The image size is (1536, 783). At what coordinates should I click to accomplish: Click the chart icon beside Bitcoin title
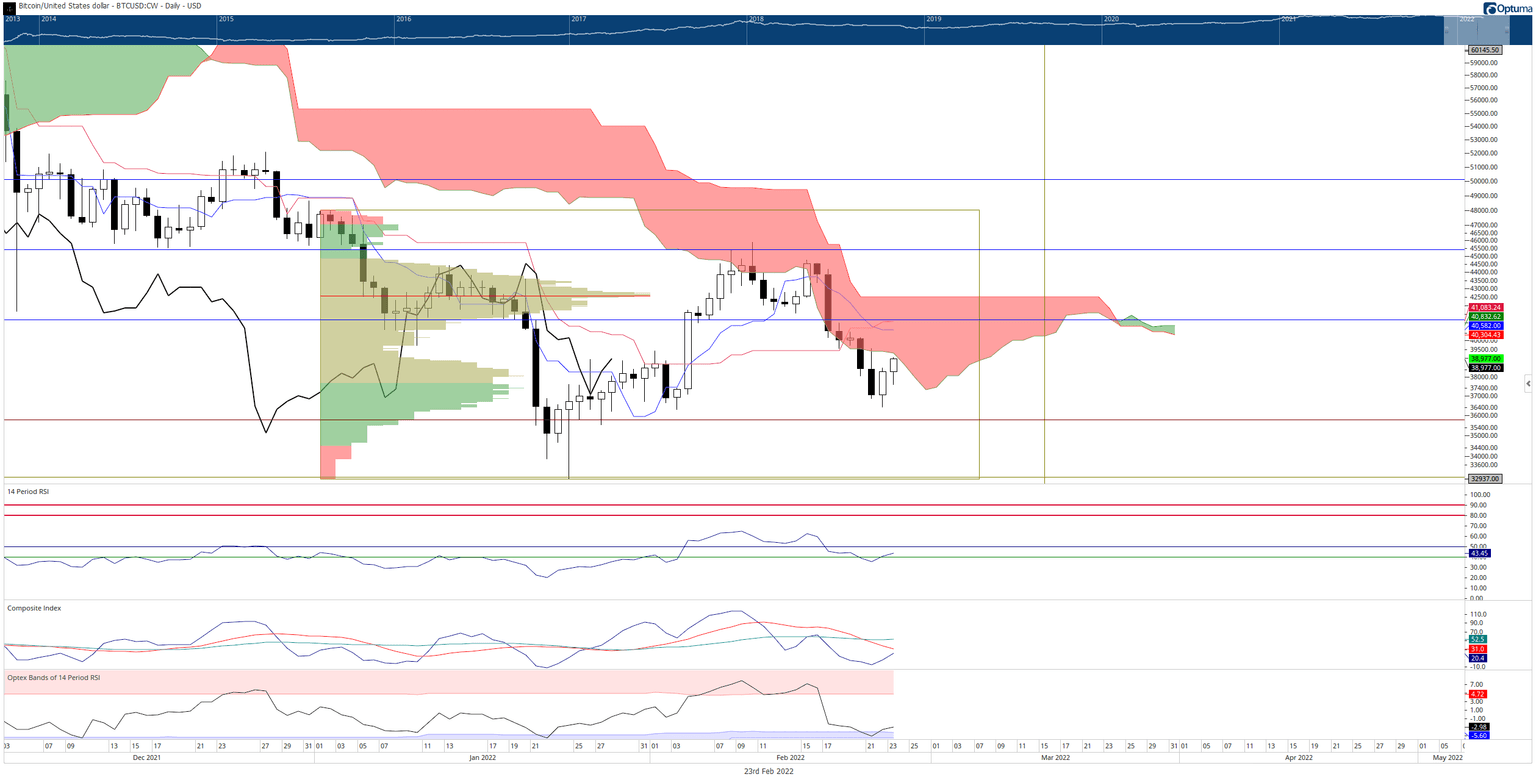(10, 6)
